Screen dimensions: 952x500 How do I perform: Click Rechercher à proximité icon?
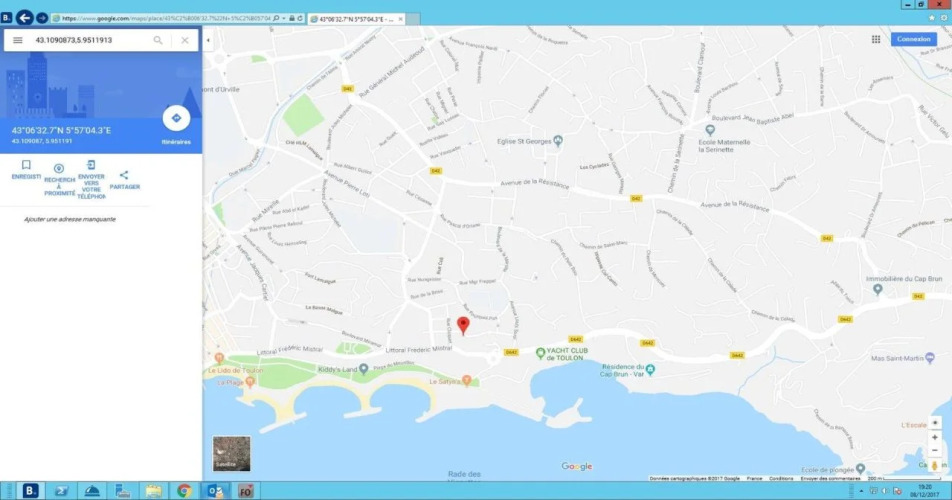pos(59,169)
